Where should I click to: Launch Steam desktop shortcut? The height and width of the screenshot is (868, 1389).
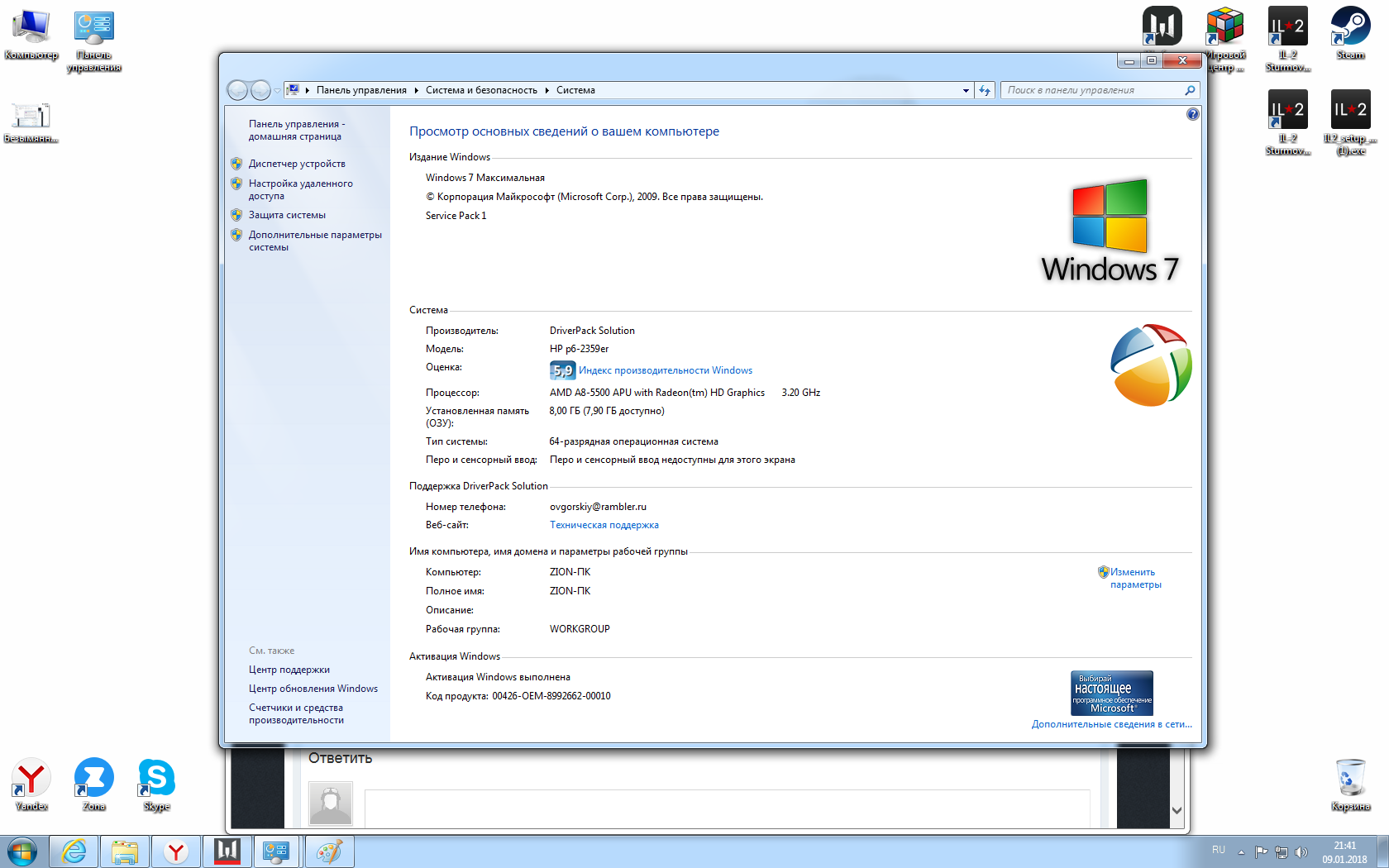pos(1350,34)
